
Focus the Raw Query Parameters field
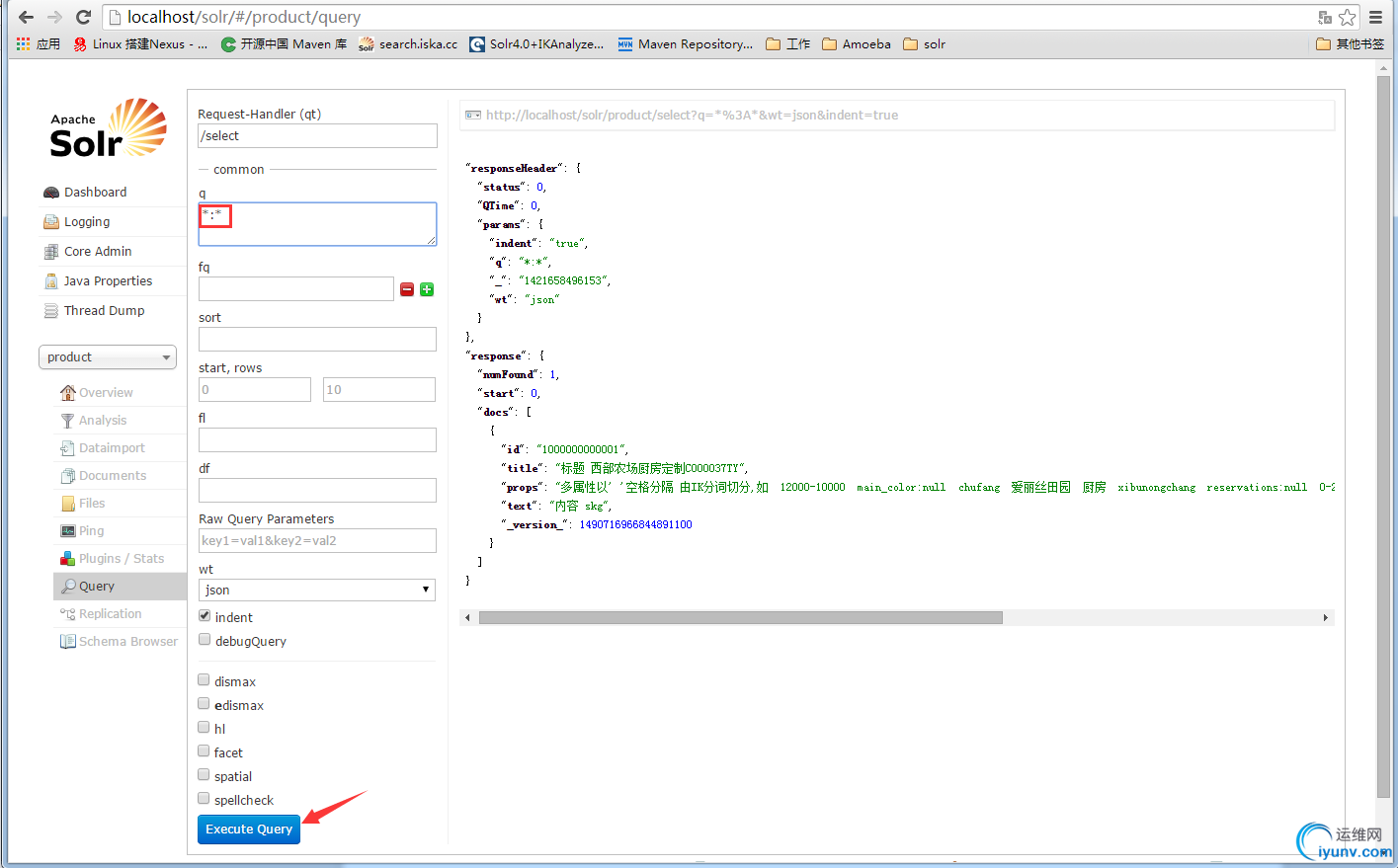317,540
